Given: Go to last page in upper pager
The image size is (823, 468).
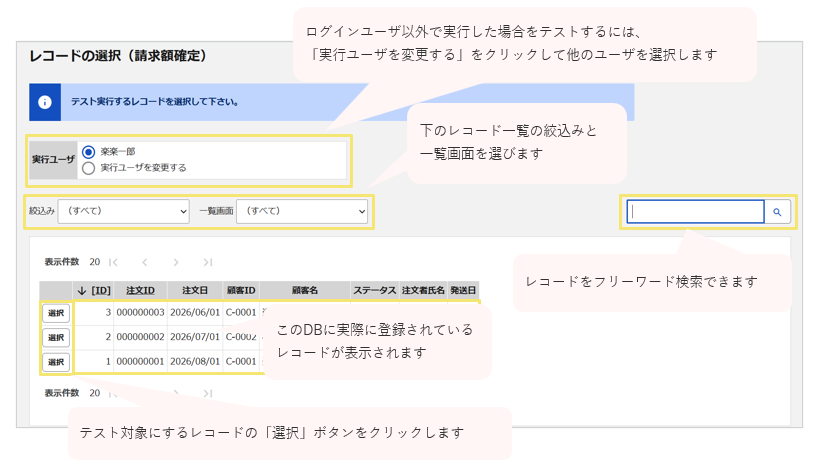Looking at the screenshot, I should (208, 262).
